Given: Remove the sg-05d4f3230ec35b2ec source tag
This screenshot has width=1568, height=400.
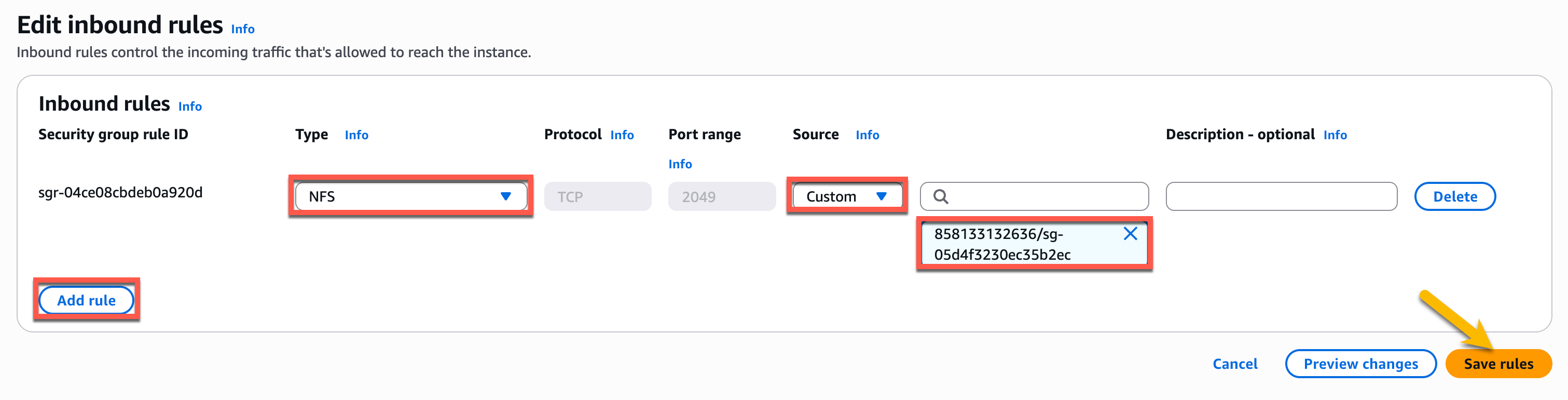Looking at the screenshot, I should click(x=1131, y=233).
